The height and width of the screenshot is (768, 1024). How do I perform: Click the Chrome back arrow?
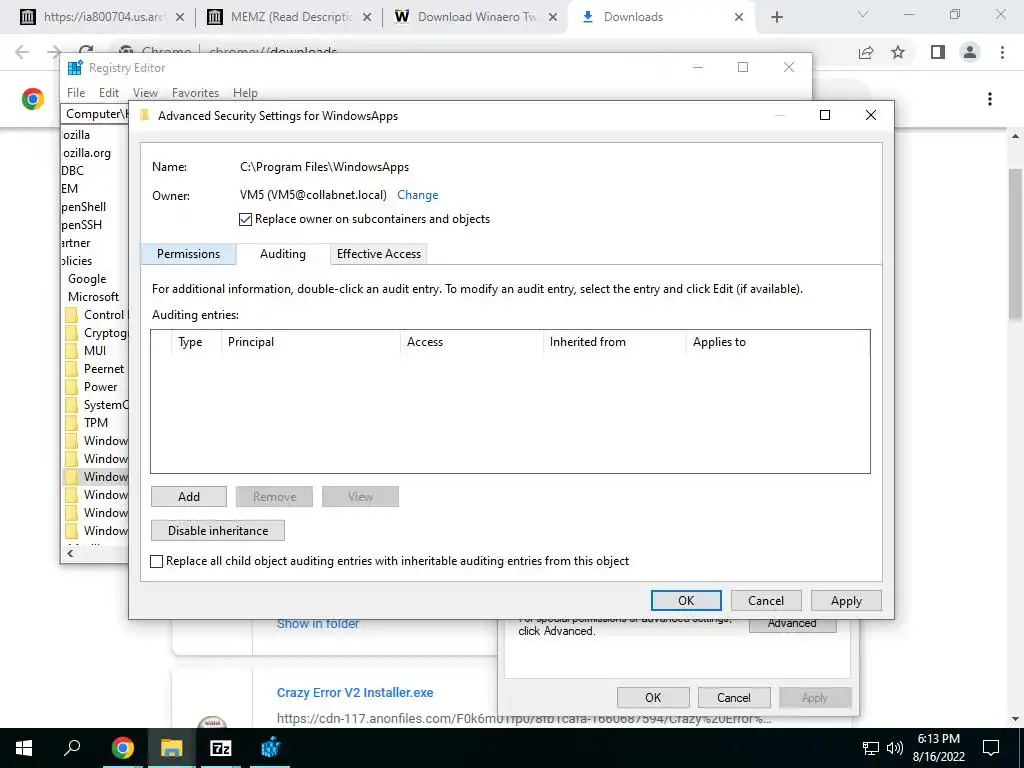pos(22,52)
